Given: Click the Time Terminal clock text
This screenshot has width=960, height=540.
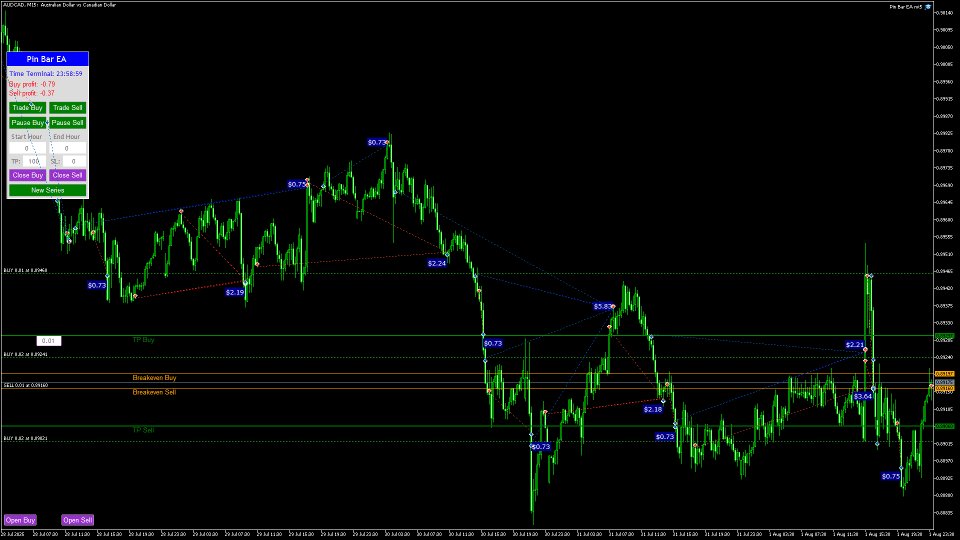Looking at the screenshot, I should click(46, 73).
